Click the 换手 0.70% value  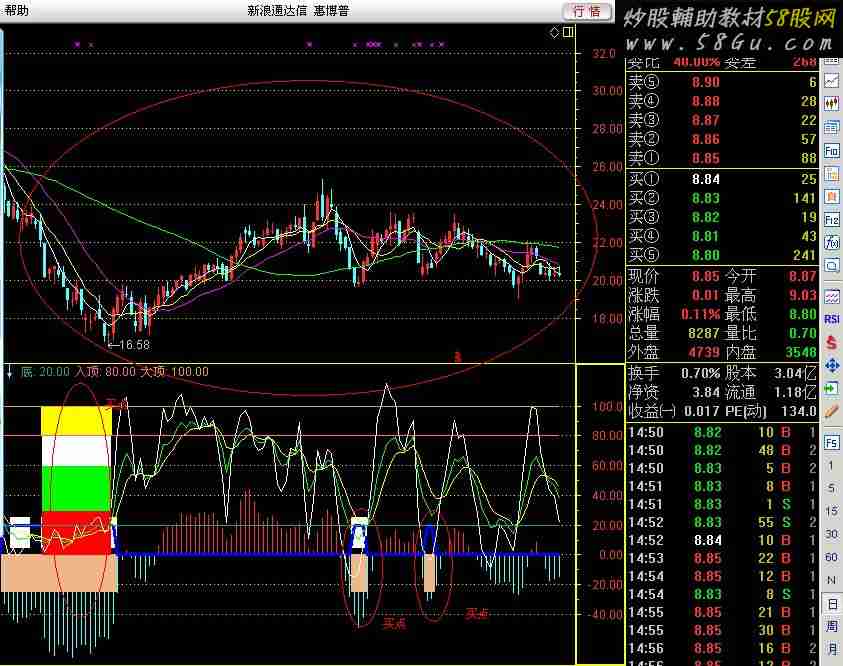[700, 373]
